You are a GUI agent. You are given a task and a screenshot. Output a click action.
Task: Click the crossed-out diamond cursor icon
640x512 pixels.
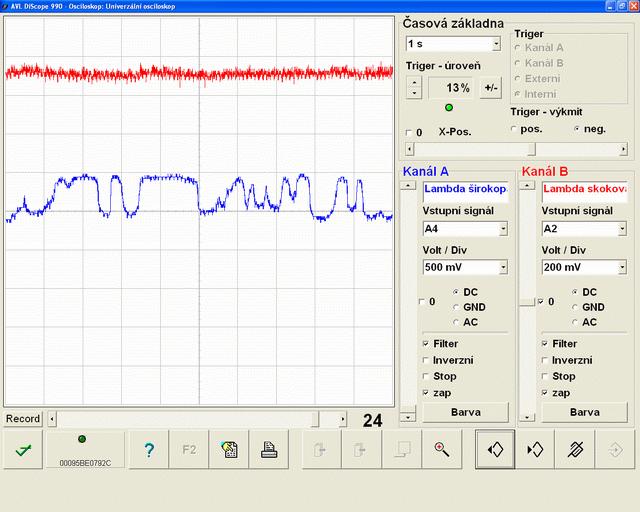point(575,450)
